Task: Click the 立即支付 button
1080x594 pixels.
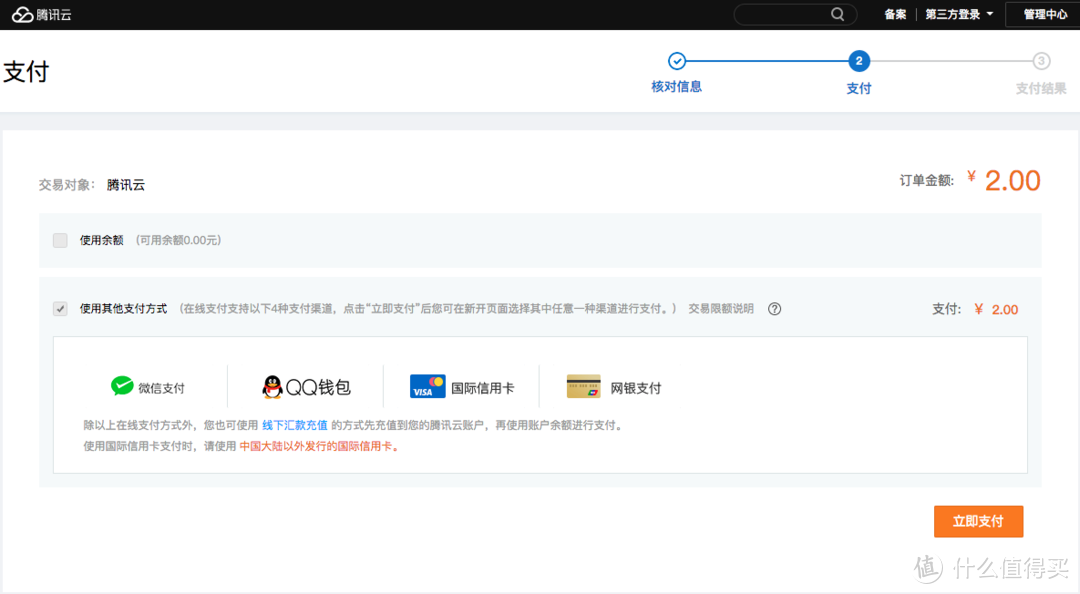Action: (978, 522)
